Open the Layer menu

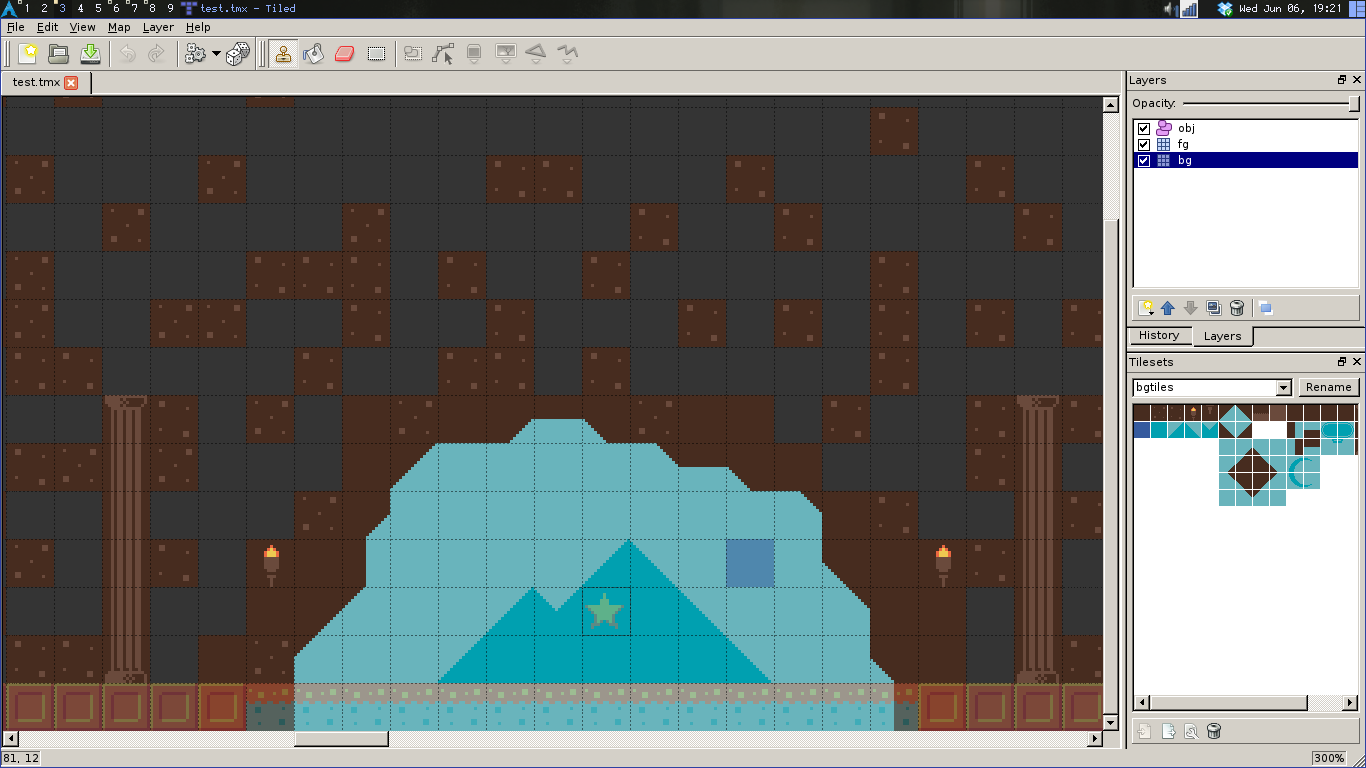pyautogui.click(x=158, y=27)
